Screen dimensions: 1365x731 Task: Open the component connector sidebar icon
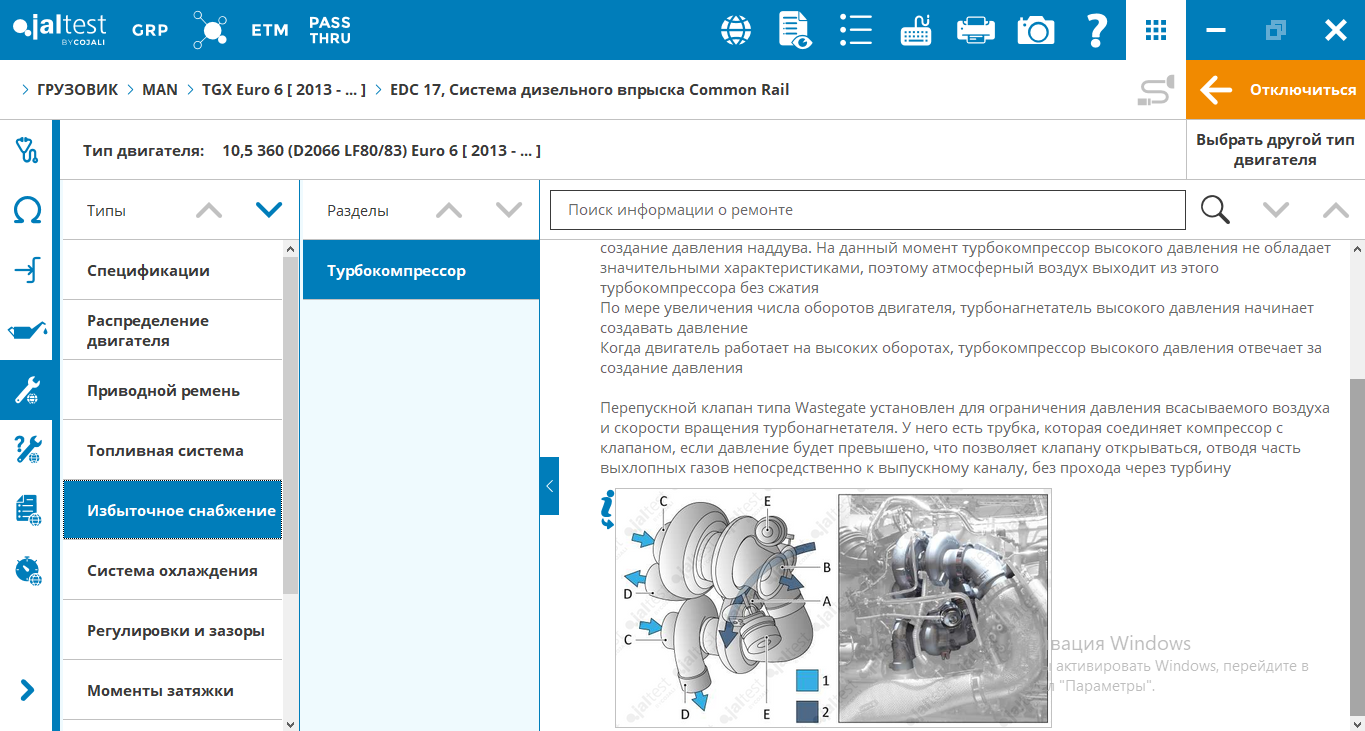tap(27, 270)
